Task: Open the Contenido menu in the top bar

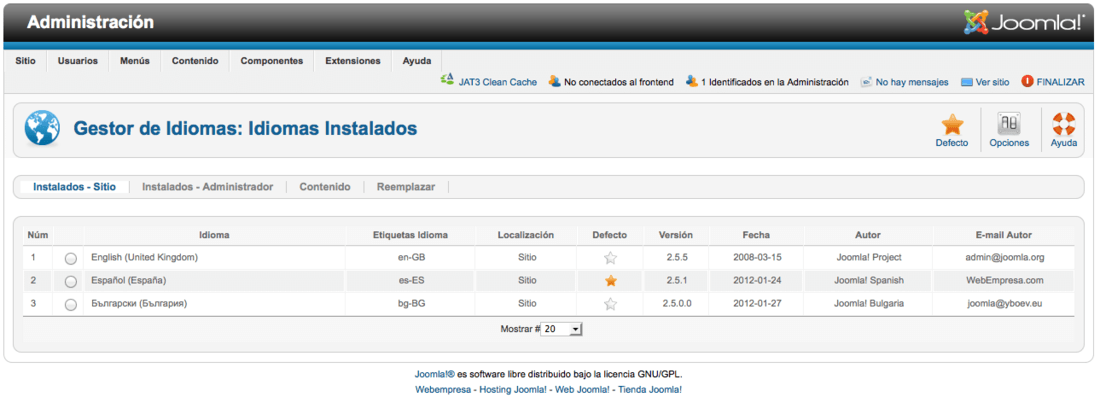Action: (x=195, y=61)
